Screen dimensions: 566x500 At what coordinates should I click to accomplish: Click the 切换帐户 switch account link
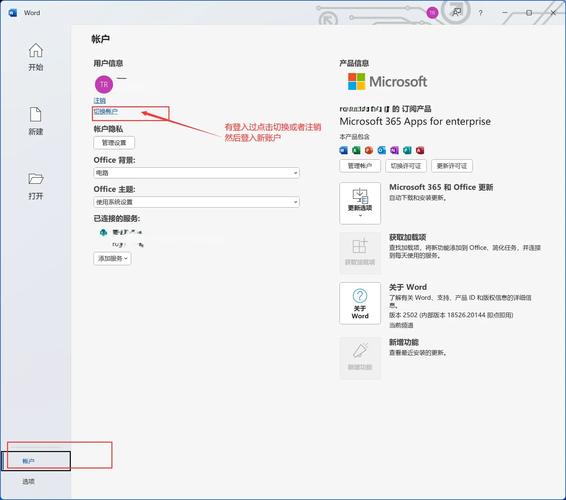pos(106,112)
